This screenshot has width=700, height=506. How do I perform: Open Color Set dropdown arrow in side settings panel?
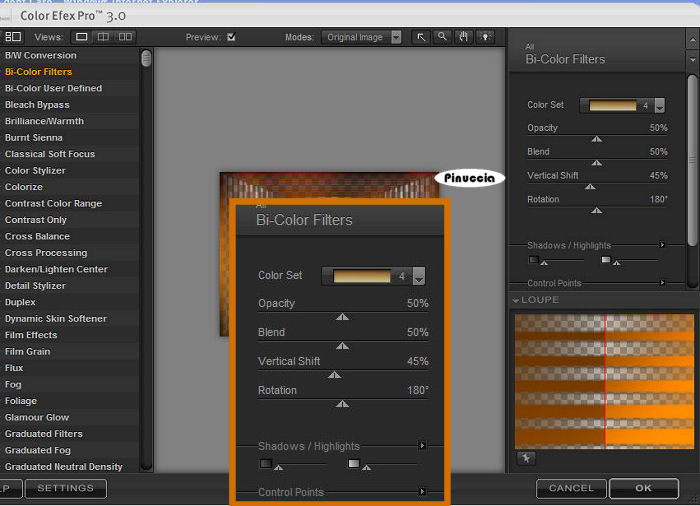(x=659, y=106)
